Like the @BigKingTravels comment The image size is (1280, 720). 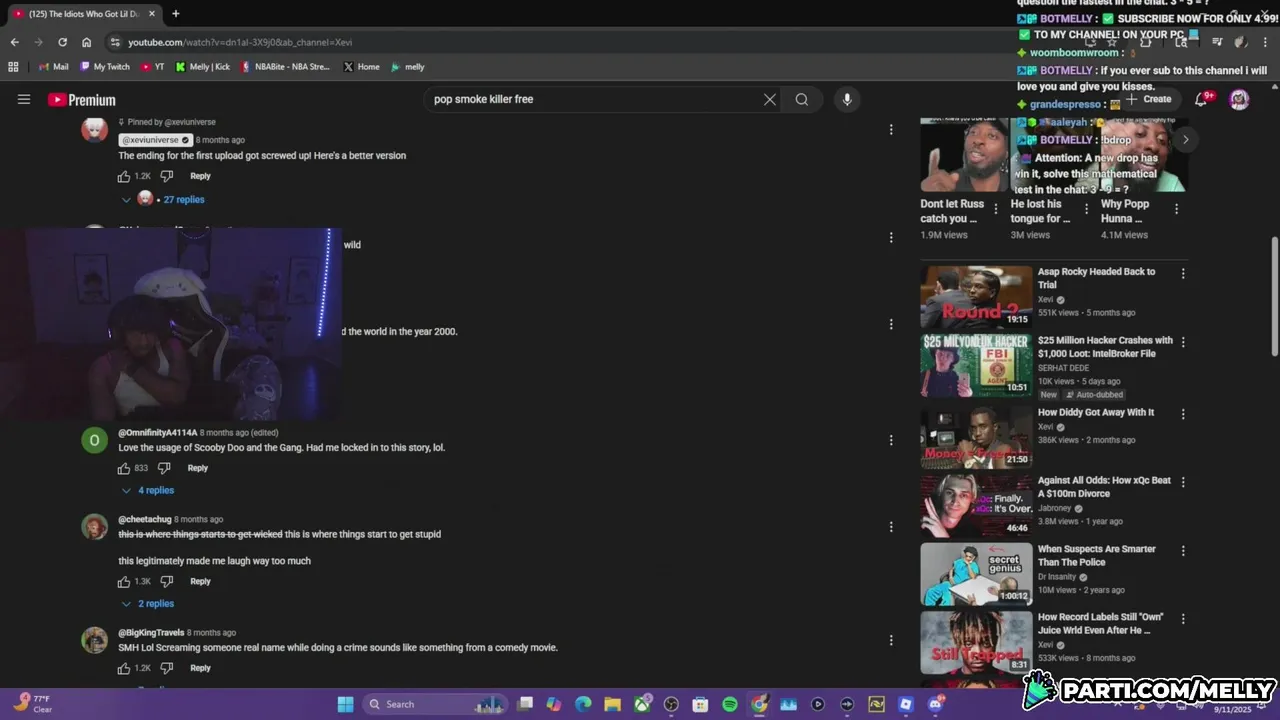coord(124,668)
